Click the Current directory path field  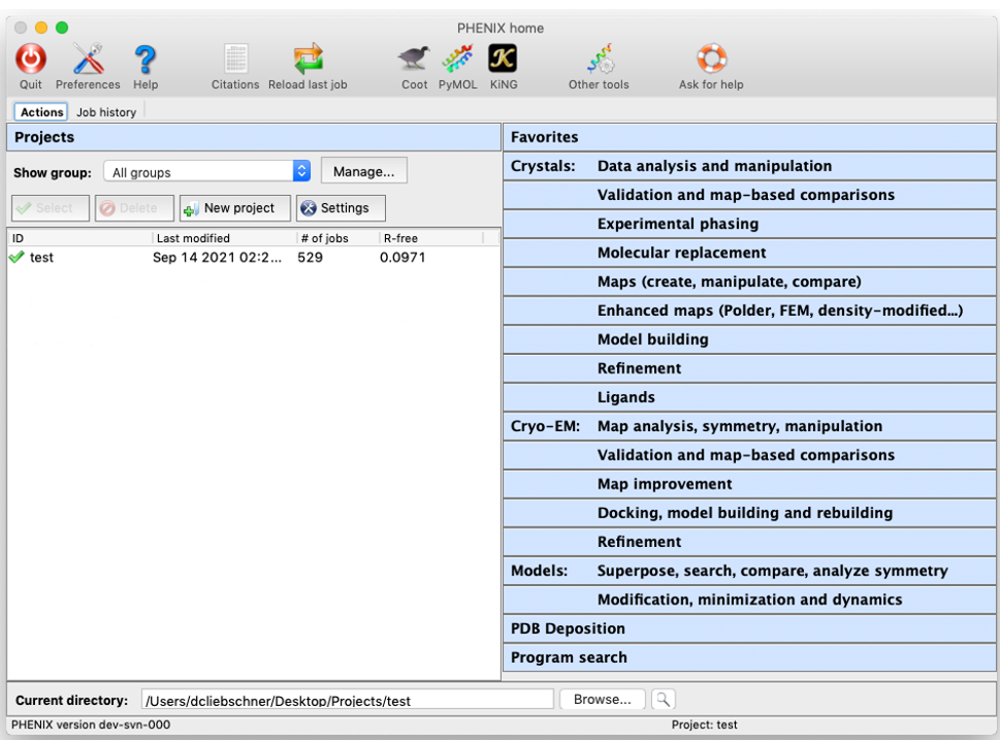pos(346,700)
